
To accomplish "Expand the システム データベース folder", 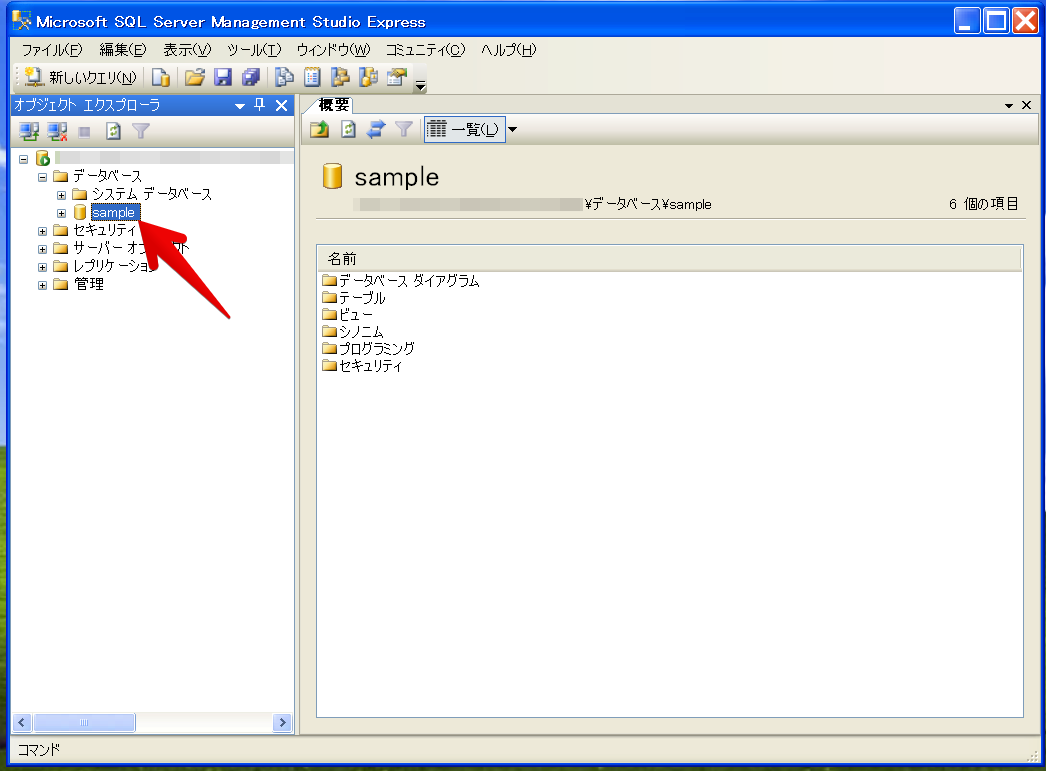I will pos(61,195).
